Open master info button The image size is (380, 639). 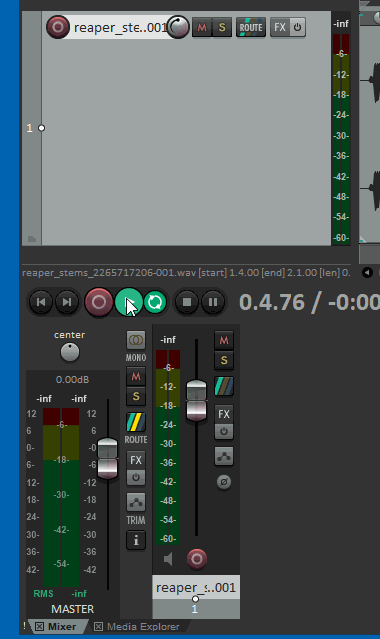coord(136,540)
